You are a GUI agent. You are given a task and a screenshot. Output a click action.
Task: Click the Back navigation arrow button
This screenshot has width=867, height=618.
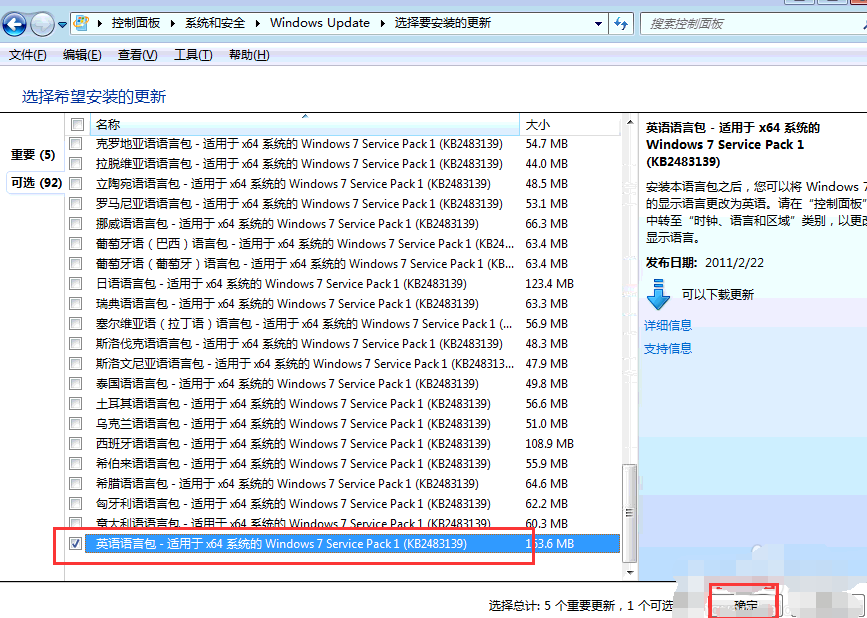(x=16, y=23)
